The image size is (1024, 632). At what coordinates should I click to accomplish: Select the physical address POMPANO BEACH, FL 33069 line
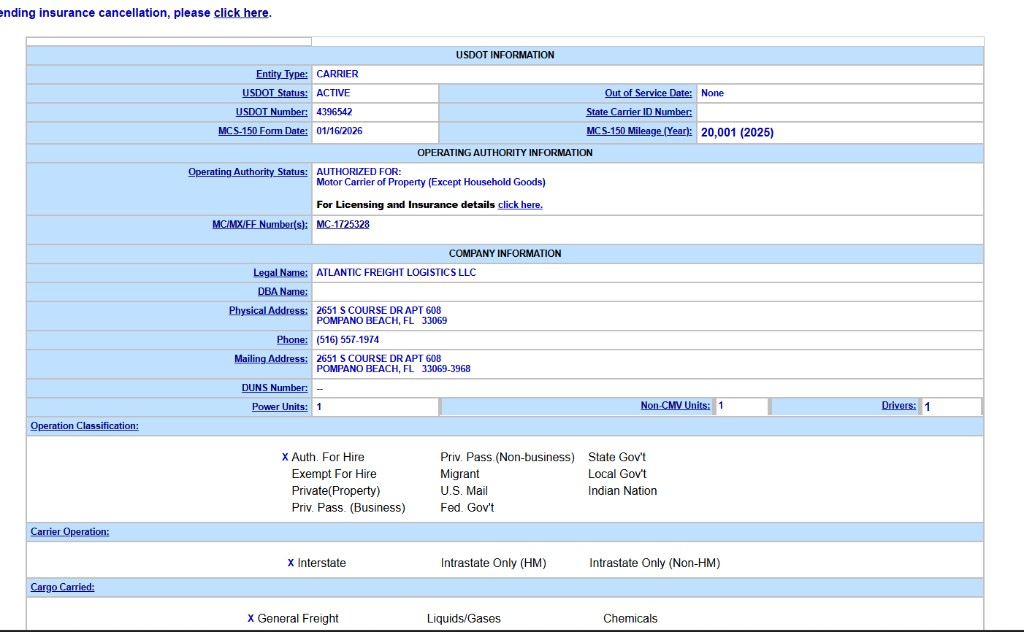pyautogui.click(x=381, y=321)
